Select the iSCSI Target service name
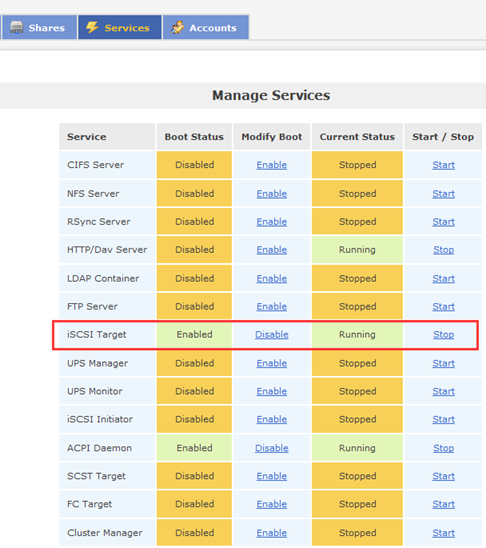Viewport: 486px width, 548px height. click(x=96, y=334)
